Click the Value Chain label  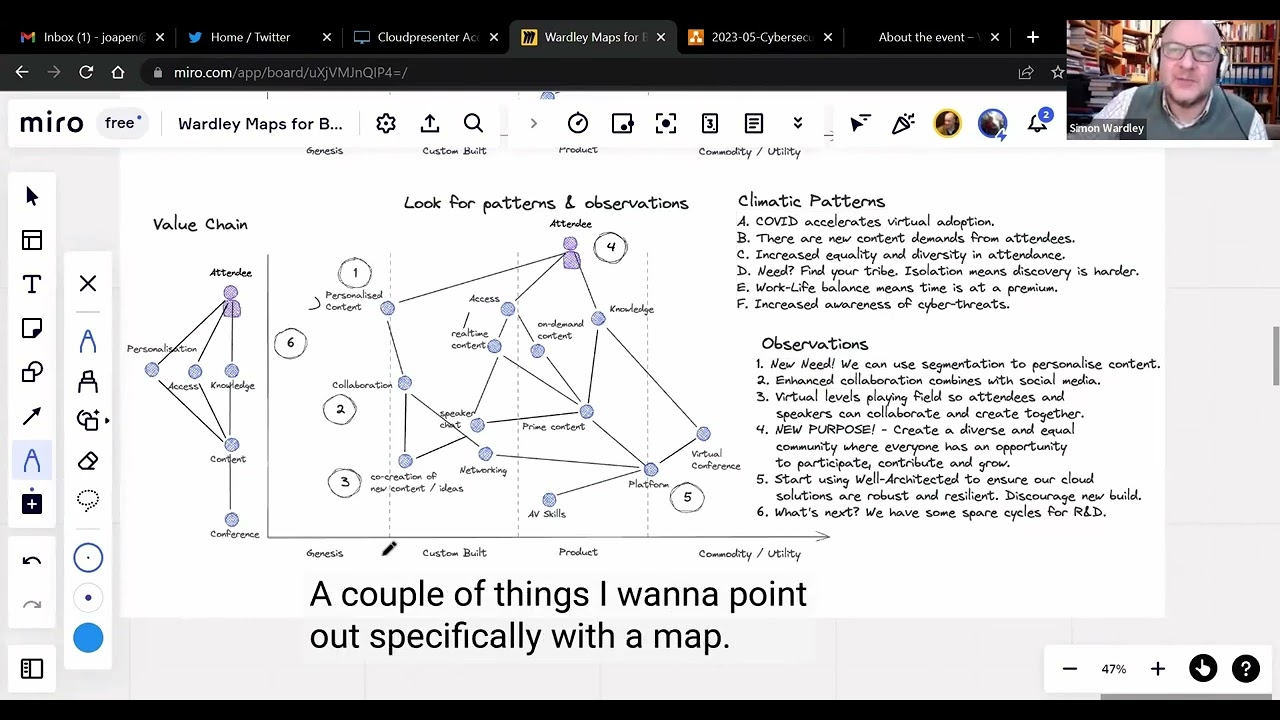200,224
